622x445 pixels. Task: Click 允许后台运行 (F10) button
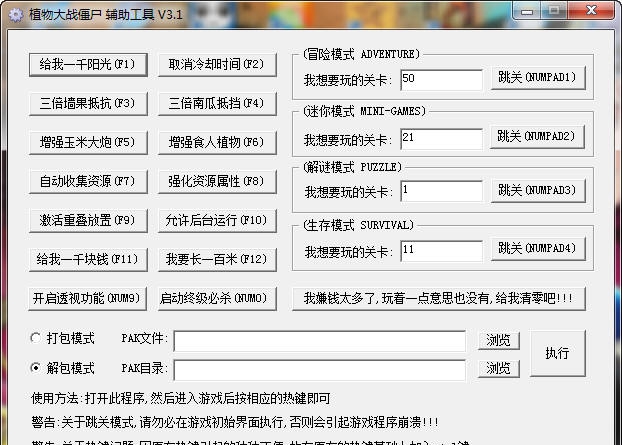pyautogui.click(x=217, y=220)
